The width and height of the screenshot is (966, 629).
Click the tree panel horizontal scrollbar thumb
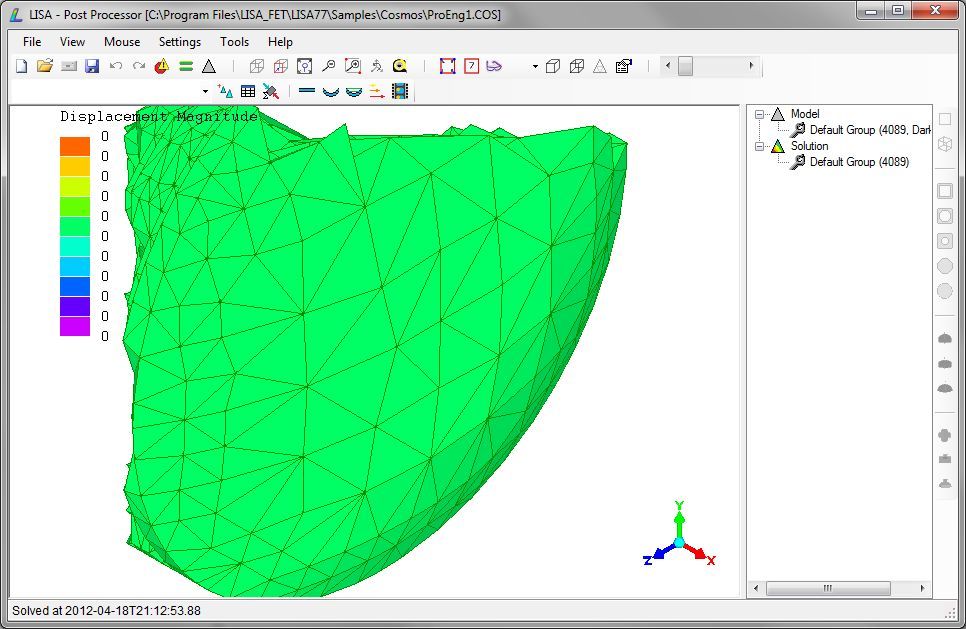tap(828, 588)
